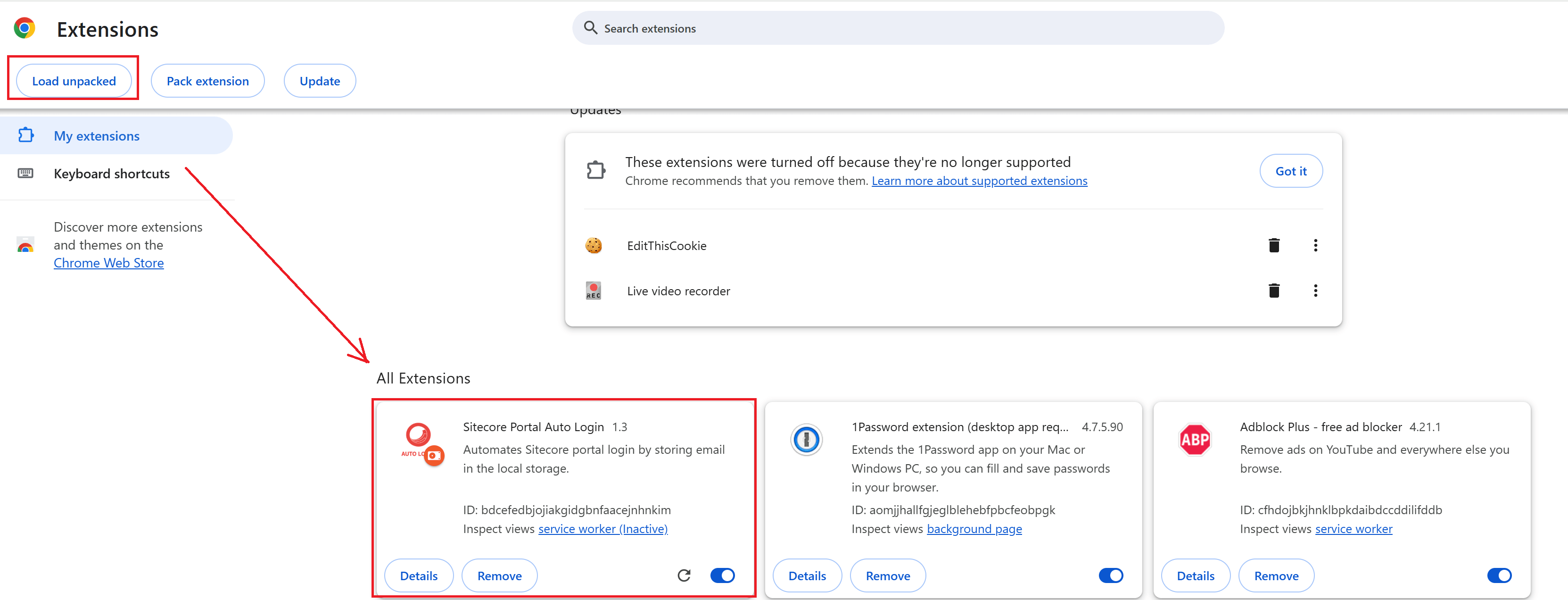The height and width of the screenshot is (600, 1568).
Task: Inspect Adblock Plus service worker link
Action: pyautogui.click(x=1353, y=529)
